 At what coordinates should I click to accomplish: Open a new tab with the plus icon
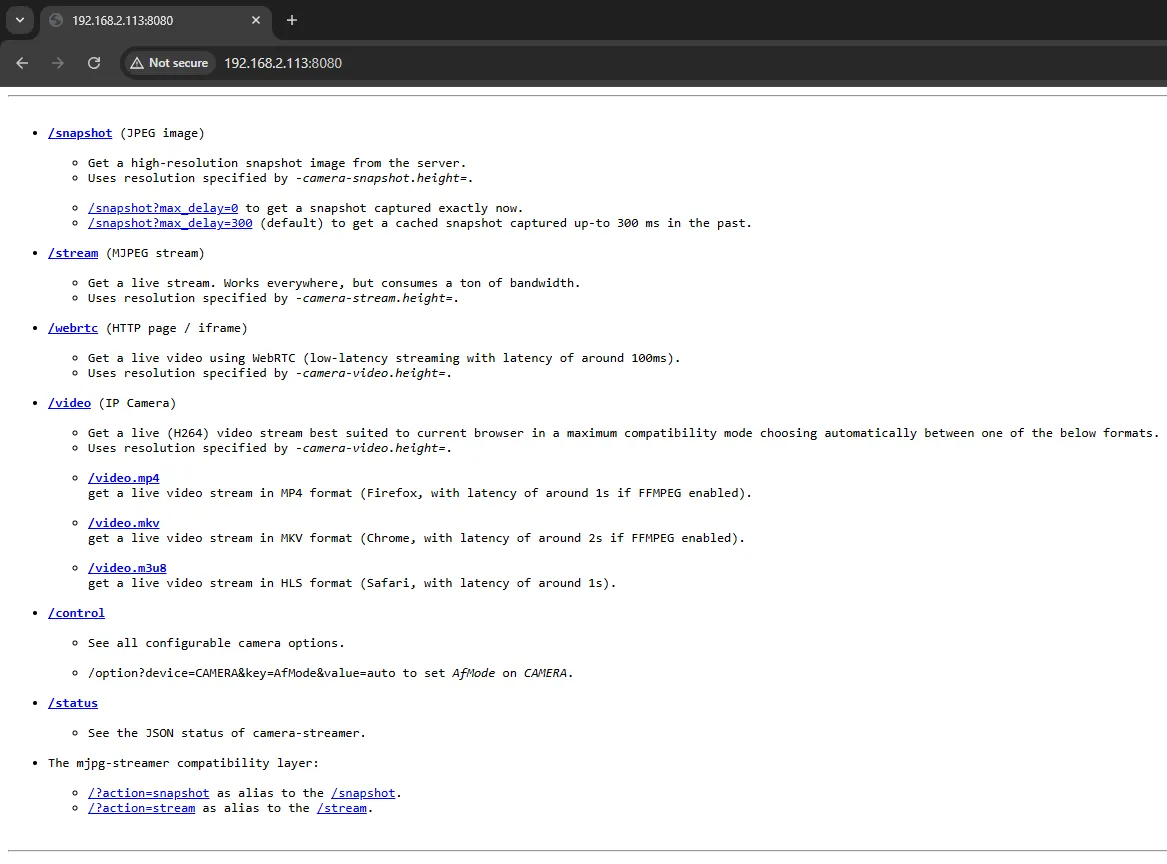tap(292, 20)
